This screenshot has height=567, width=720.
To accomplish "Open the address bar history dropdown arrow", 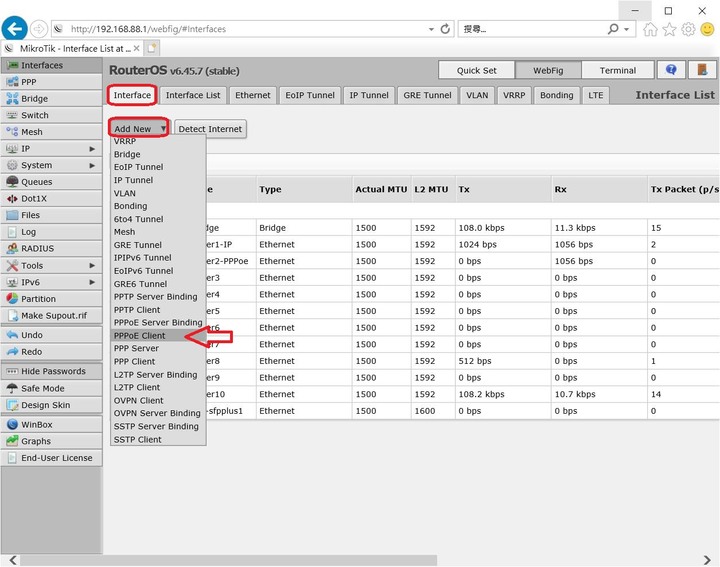I will tap(431, 29).
